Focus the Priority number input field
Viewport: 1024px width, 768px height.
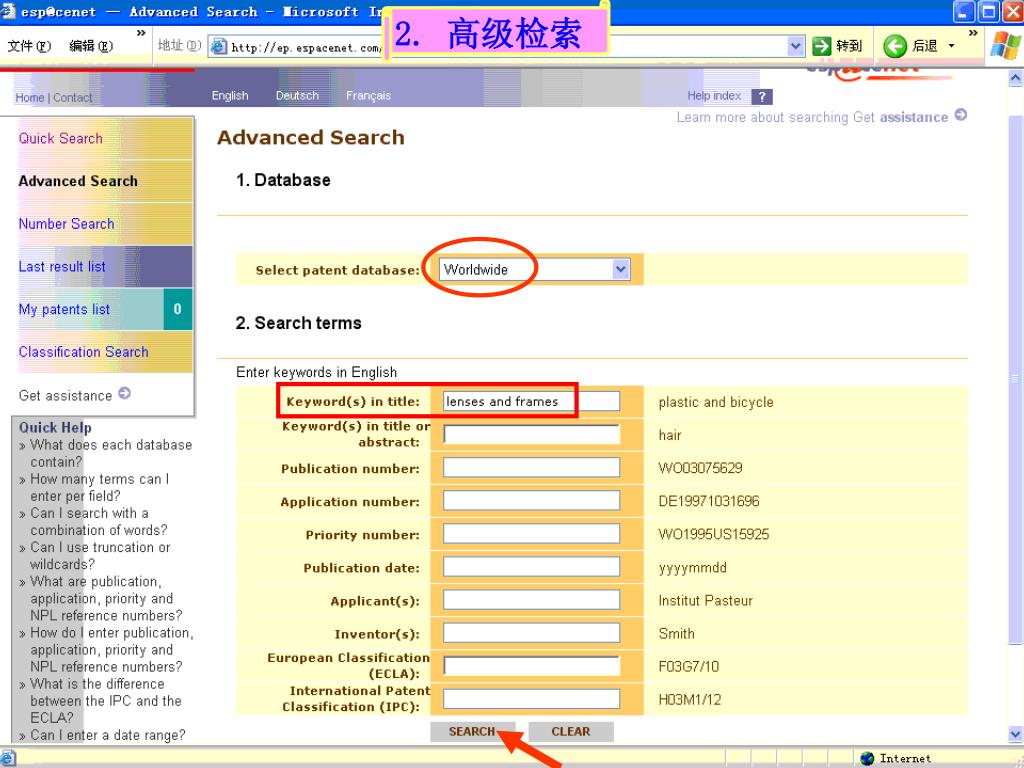tap(532, 534)
